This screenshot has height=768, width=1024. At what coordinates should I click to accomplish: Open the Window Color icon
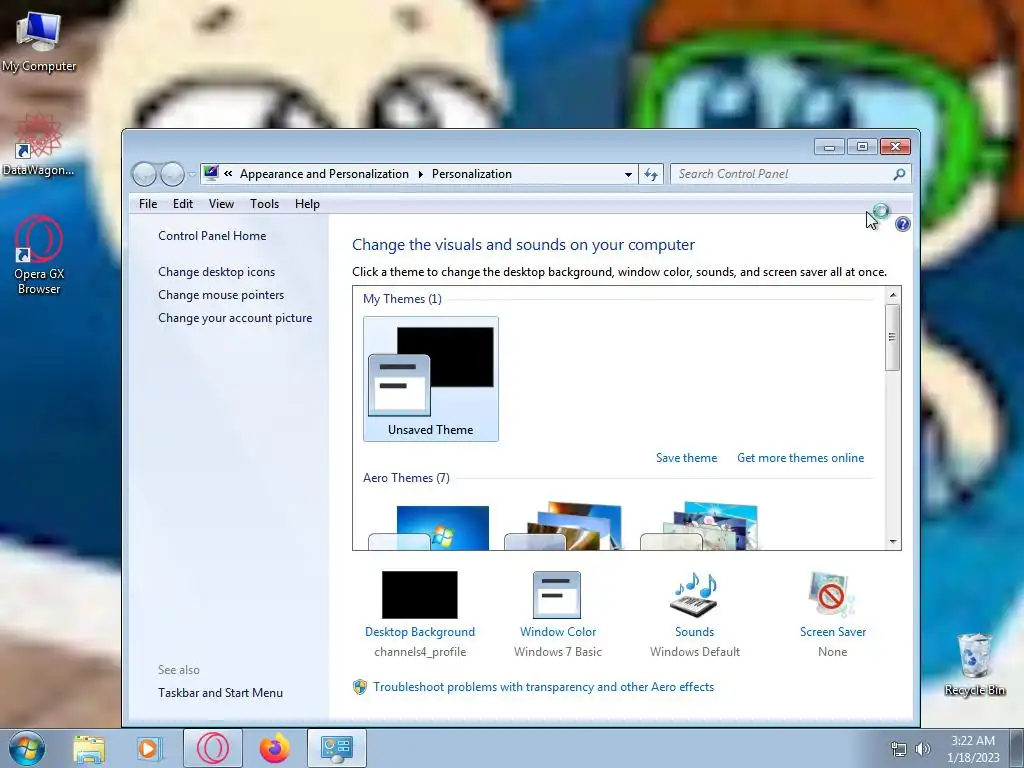pyautogui.click(x=556, y=595)
